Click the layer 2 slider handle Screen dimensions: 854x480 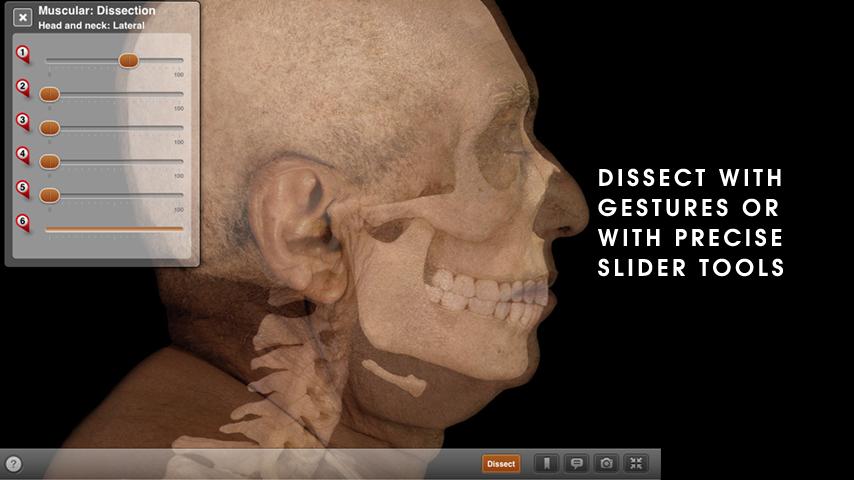pyautogui.click(x=50, y=94)
